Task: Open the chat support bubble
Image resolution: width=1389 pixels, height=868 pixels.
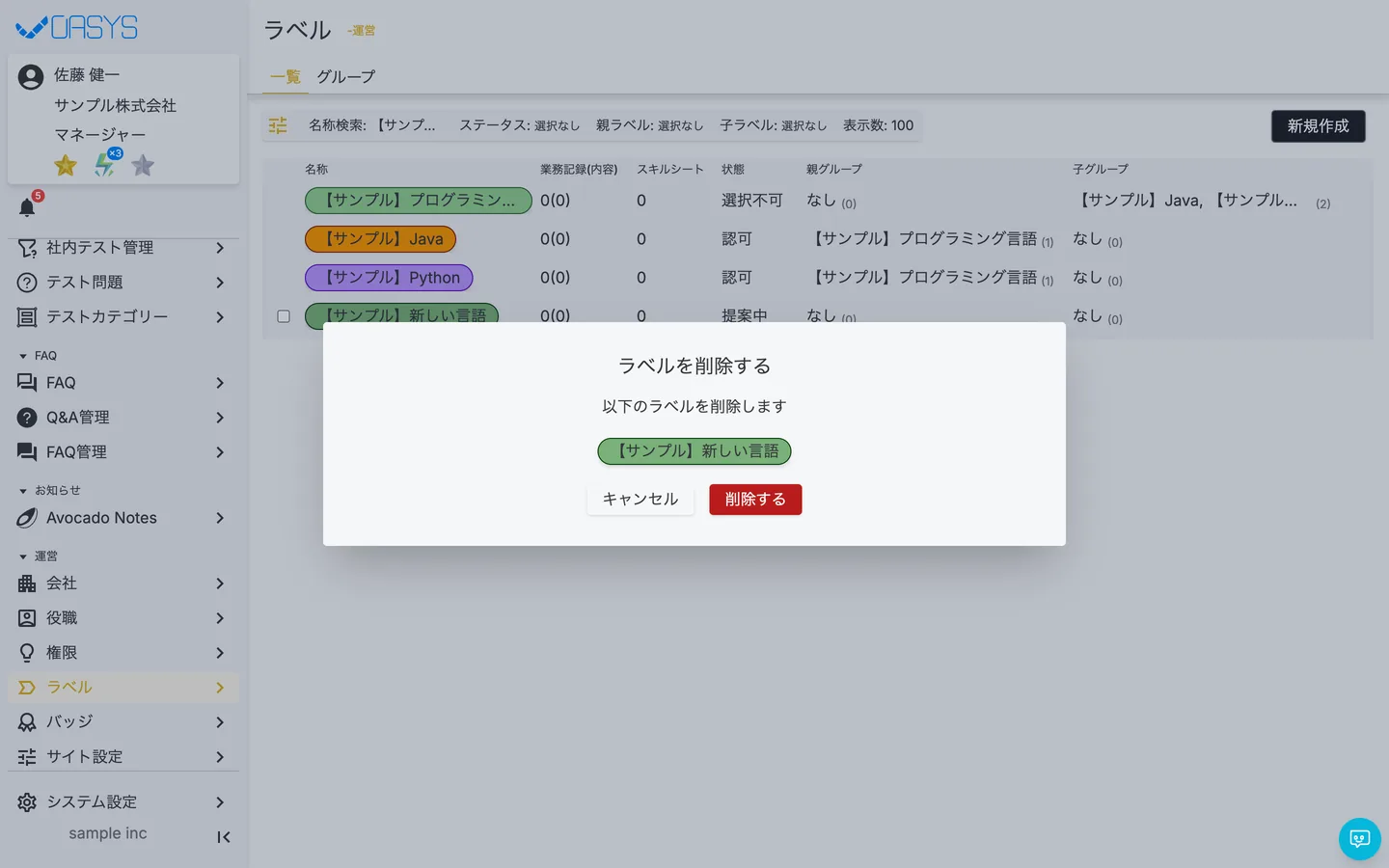Action: click(1360, 839)
